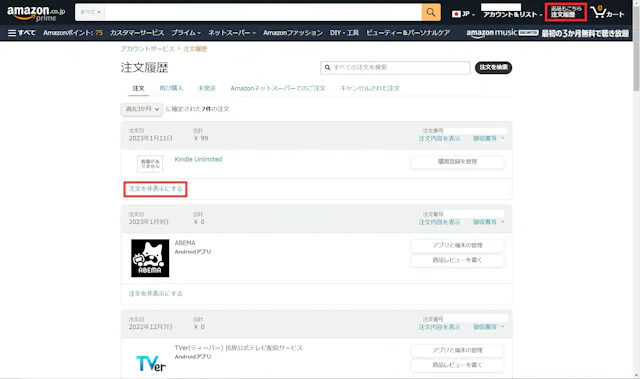Focus the すべての注文を検索 field
Screen dimensions: 640x379
coord(395,67)
